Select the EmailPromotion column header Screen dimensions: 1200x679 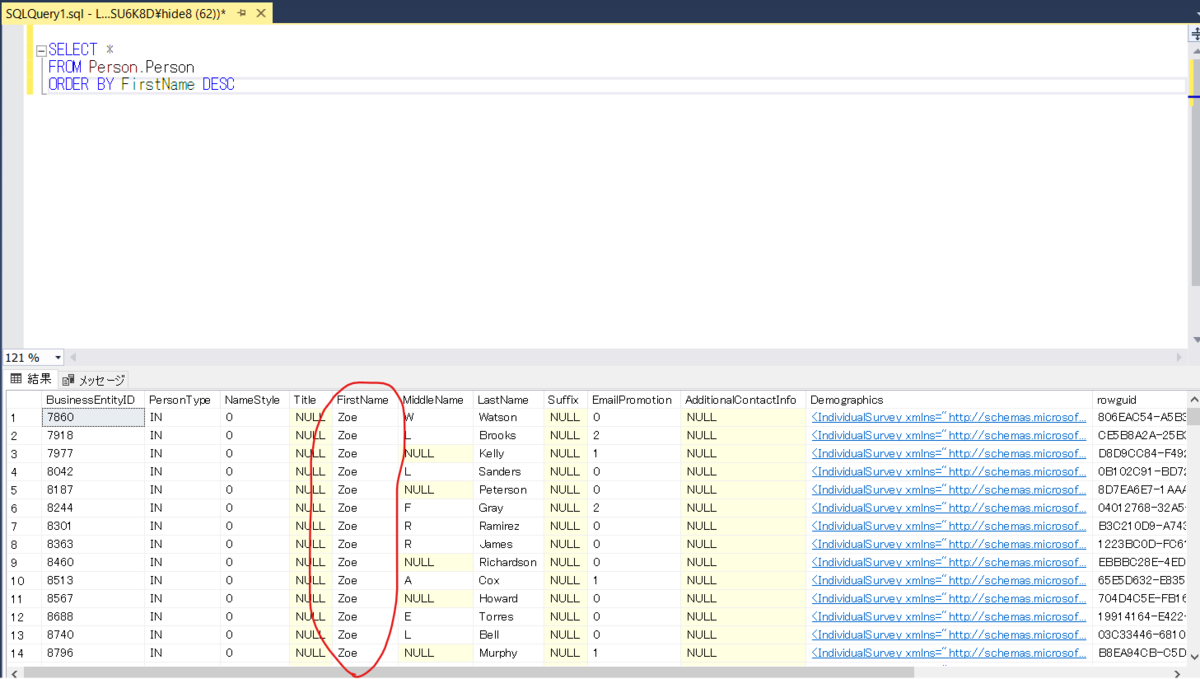point(634,399)
